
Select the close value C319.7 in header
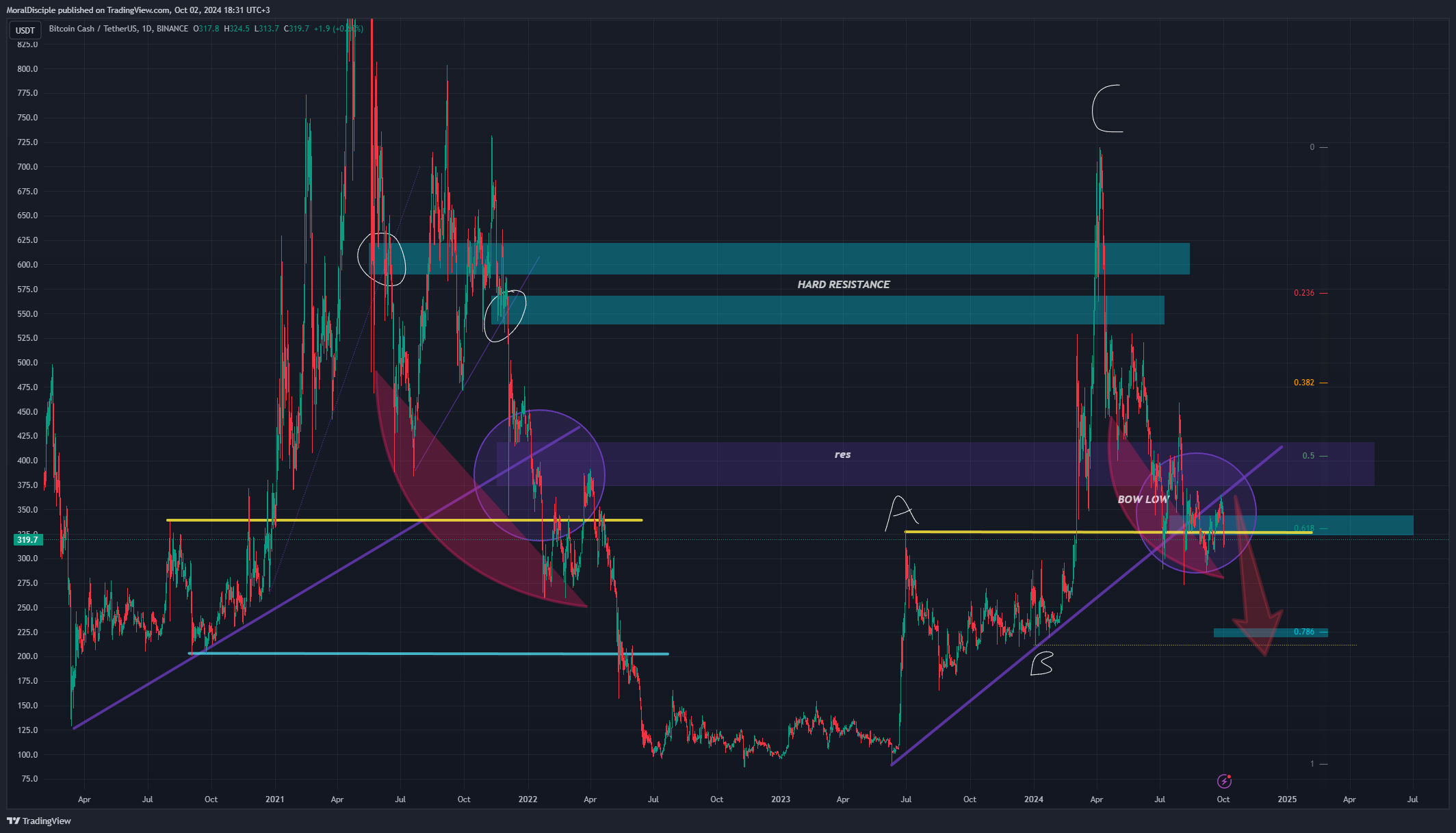tap(296, 29)
